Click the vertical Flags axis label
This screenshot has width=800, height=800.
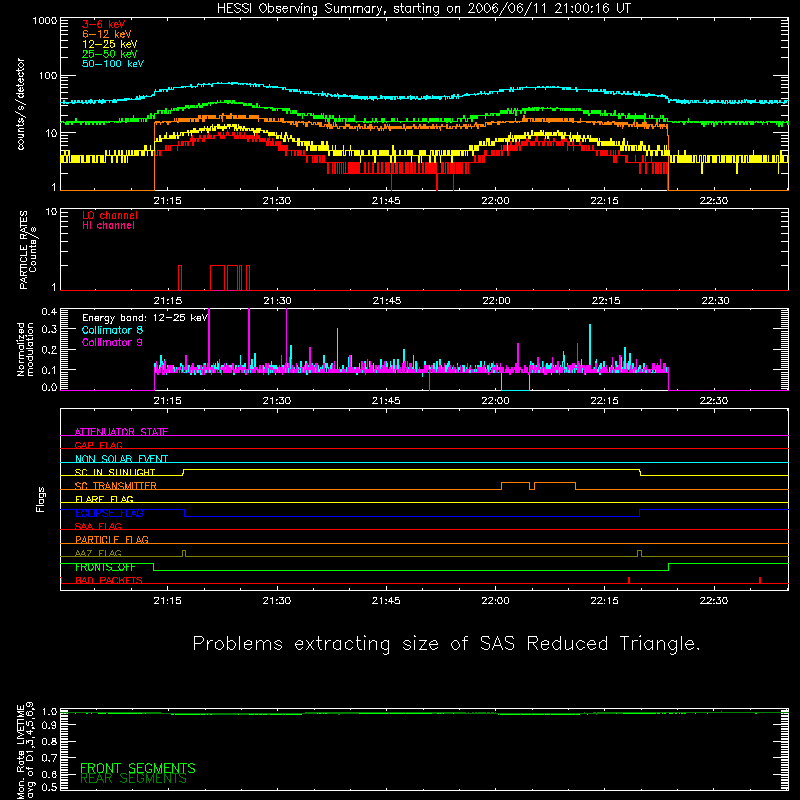[40, 499]
